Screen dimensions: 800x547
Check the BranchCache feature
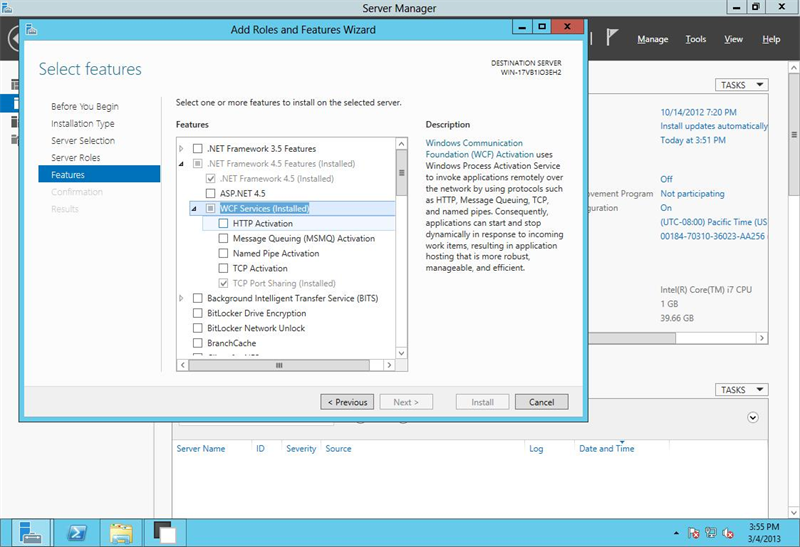tap(197, 343)
